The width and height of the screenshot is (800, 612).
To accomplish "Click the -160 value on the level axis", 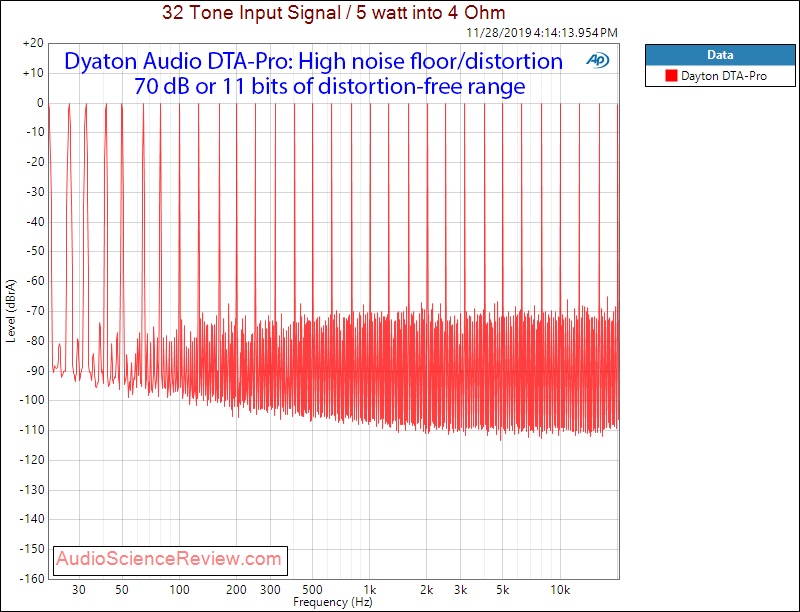I will [32, 579].
